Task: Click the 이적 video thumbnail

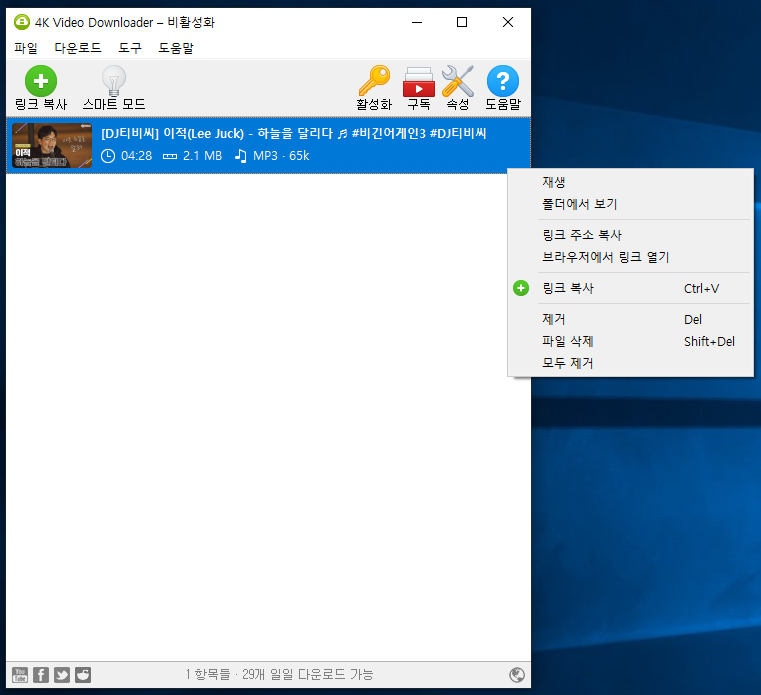Action: pos(52,145)
